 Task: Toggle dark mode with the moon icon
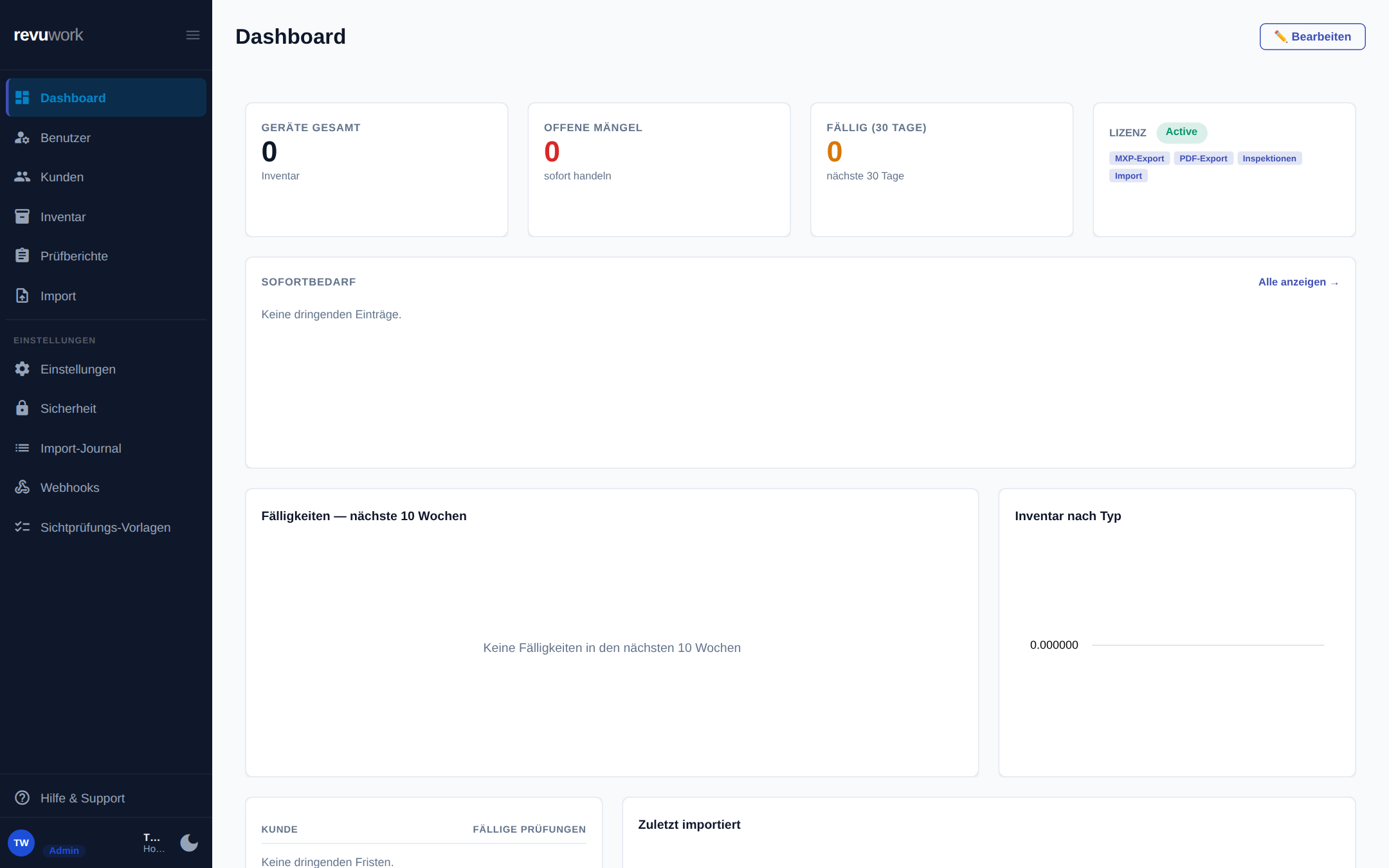(189, 843)
